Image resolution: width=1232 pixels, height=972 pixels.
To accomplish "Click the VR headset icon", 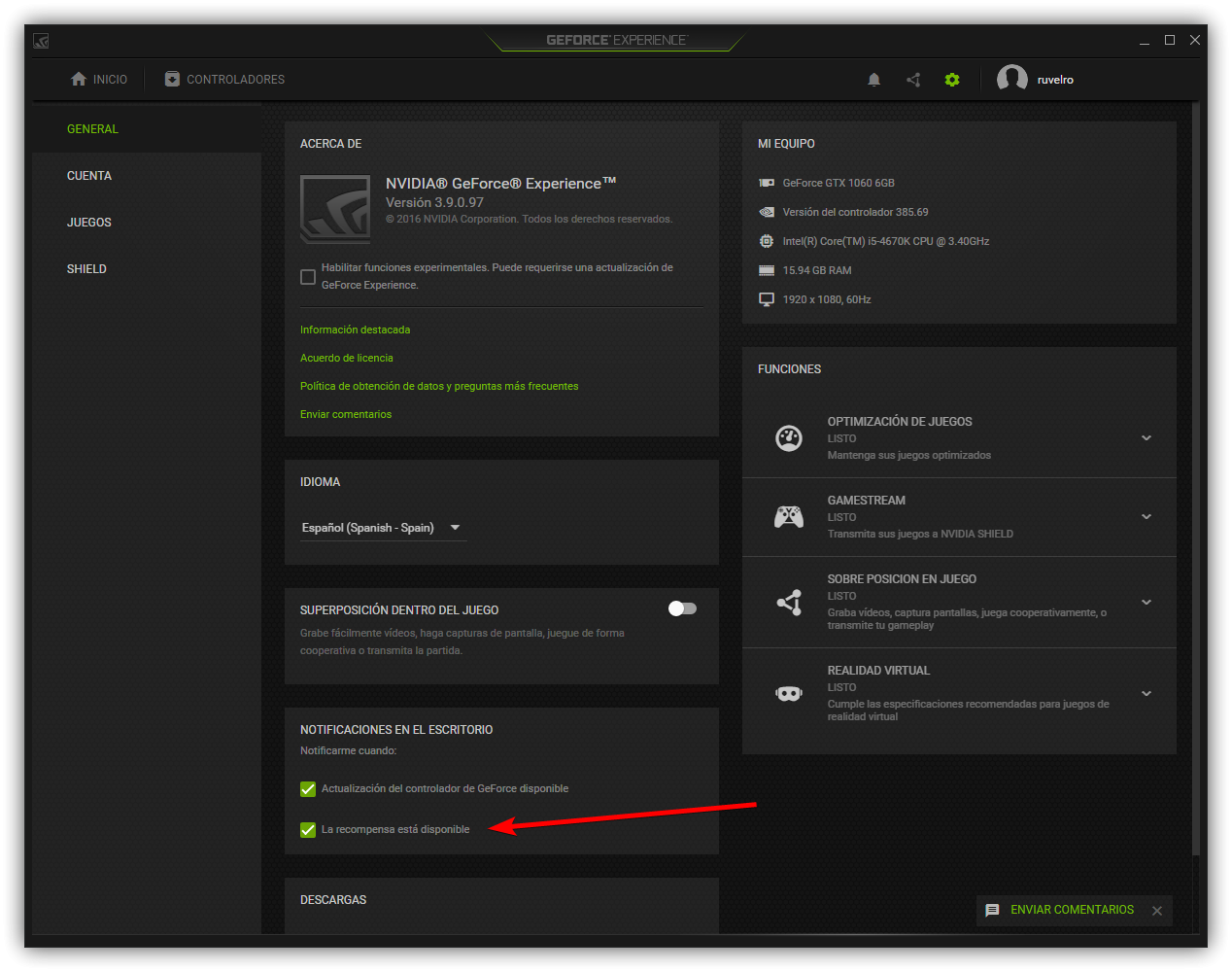I will tap(789, 694).
